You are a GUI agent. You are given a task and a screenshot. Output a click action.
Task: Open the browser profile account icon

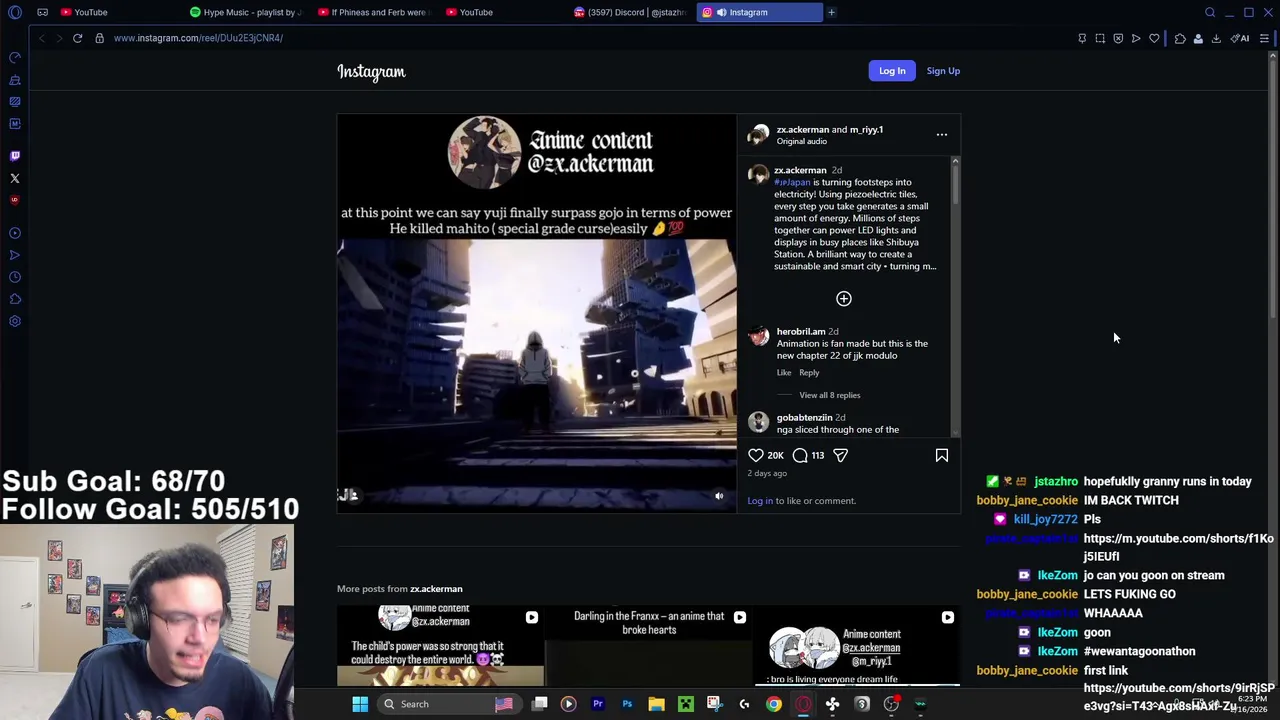click(1198, 38)
